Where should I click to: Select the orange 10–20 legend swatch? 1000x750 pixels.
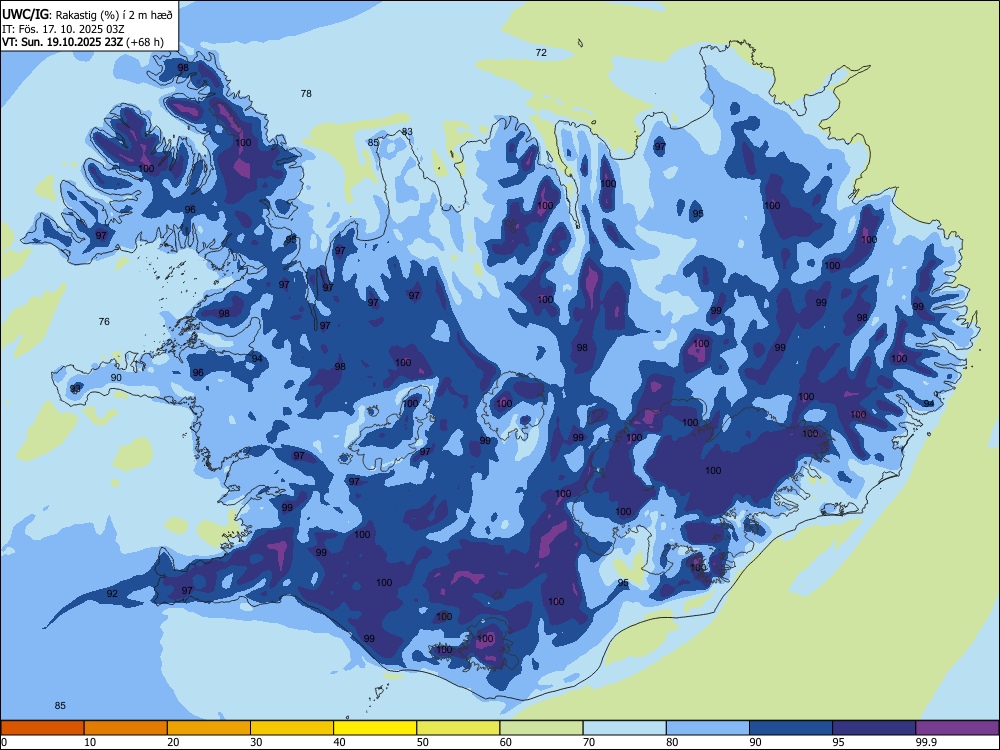pos(126,728)
